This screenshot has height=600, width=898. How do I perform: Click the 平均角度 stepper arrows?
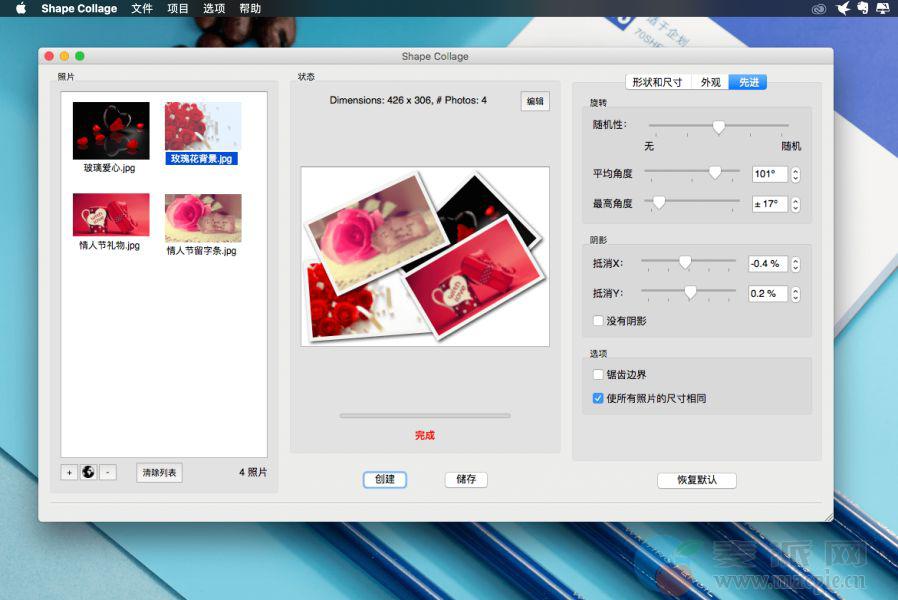point(795,174)
